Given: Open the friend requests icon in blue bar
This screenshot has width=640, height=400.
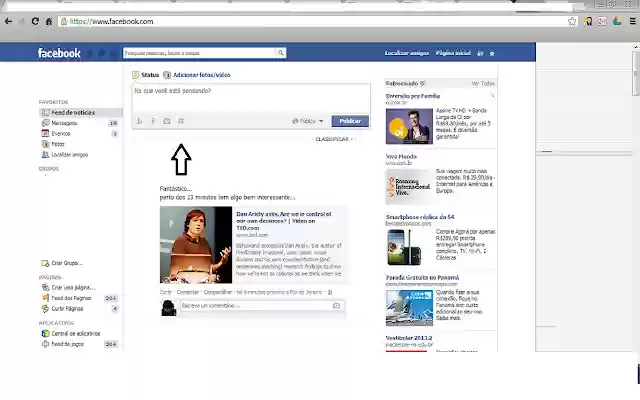Looking at the screenshot, I should tap(480, 53).
